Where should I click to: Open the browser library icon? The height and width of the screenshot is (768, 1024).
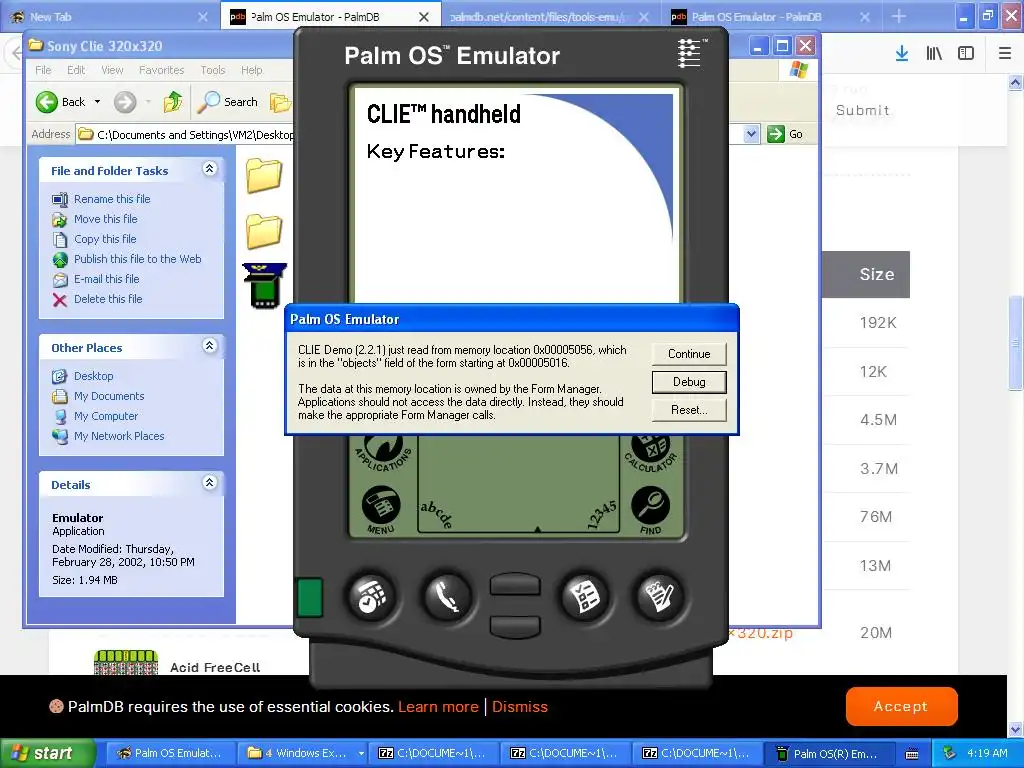[934, 54]
